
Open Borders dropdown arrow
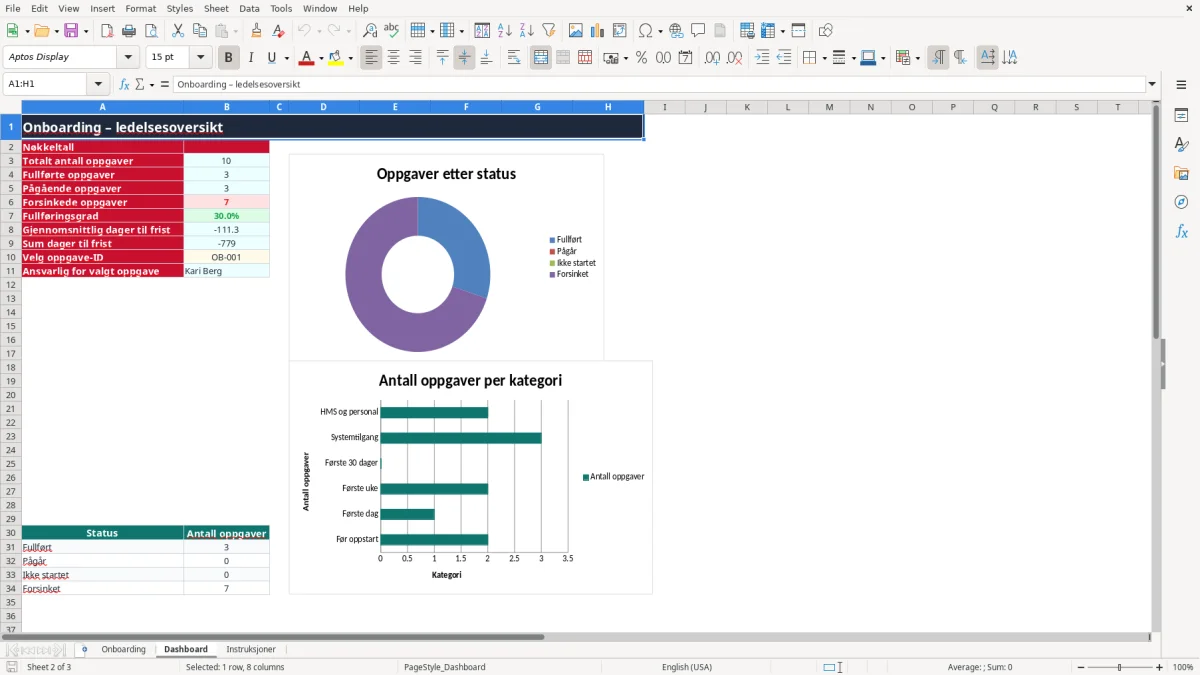pos(823,58)
